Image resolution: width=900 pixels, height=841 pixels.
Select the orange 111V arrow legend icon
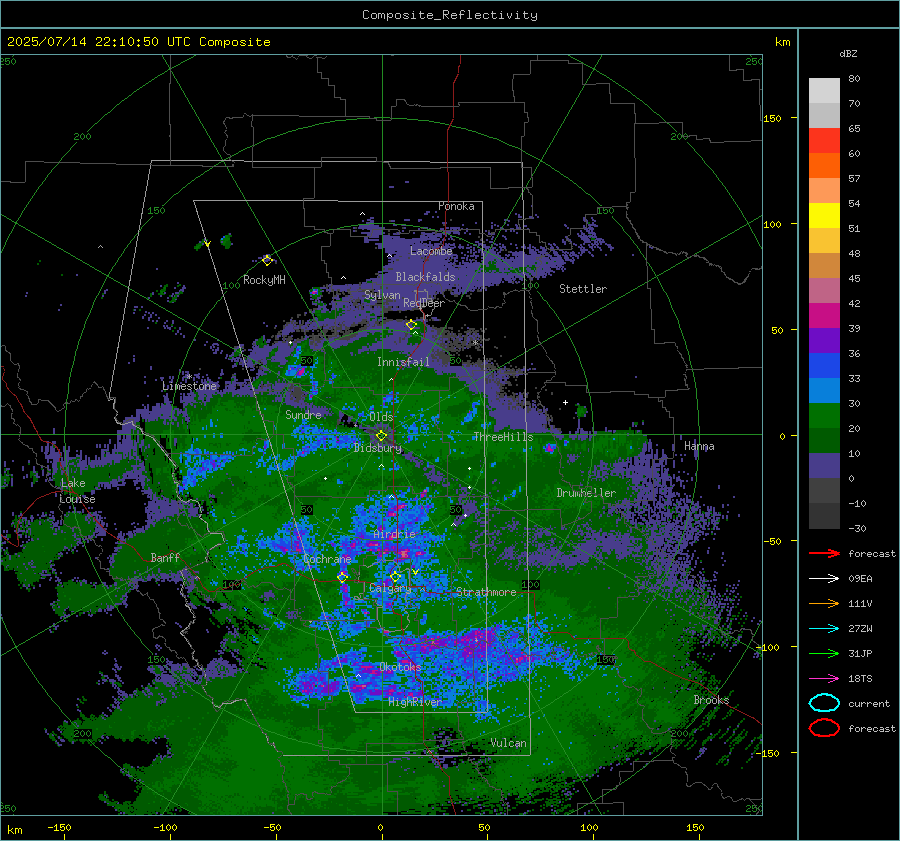point(824,603)
